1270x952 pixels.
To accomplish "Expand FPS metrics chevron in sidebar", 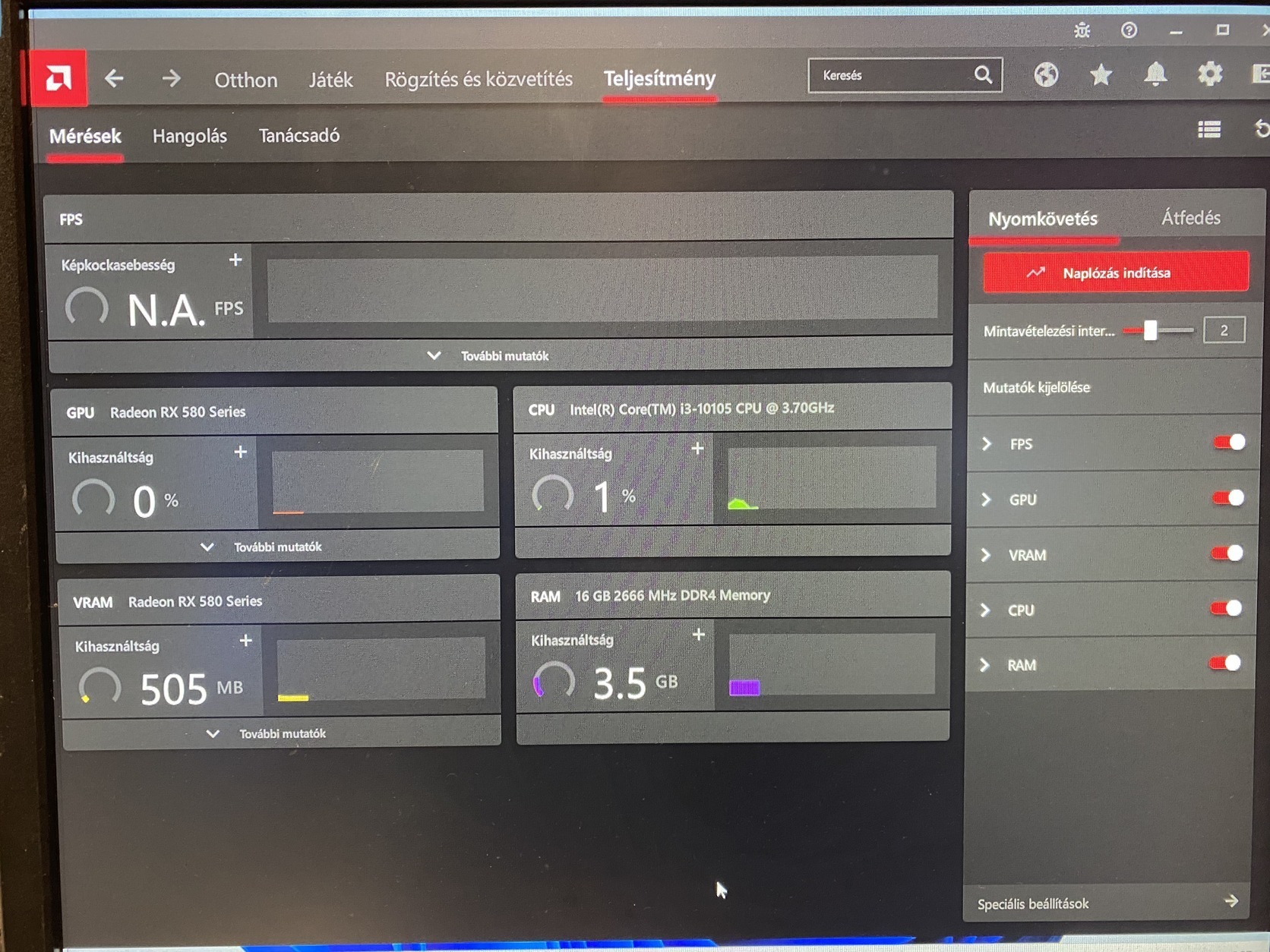I will [x=987, y=444].
